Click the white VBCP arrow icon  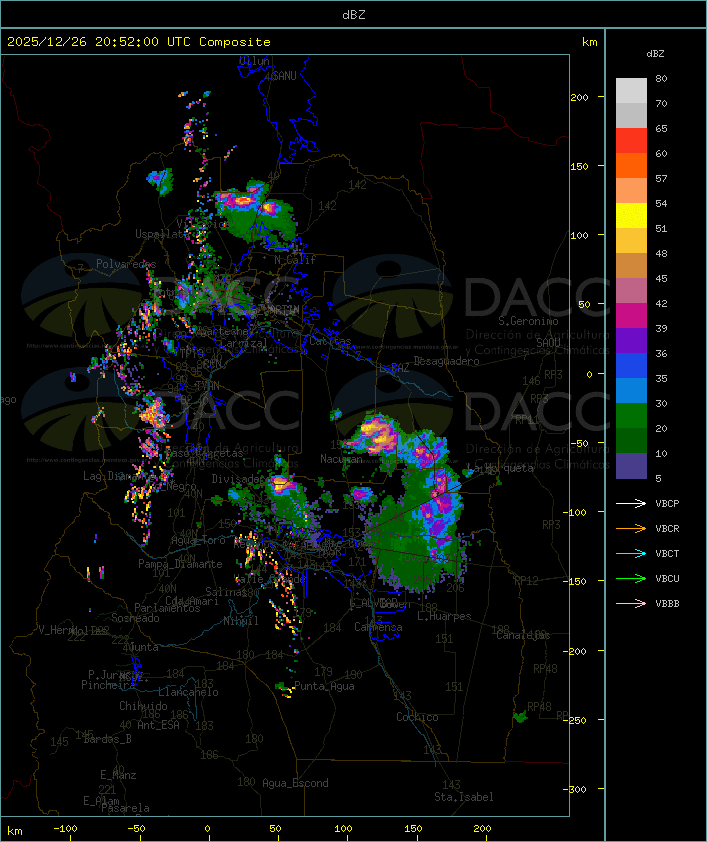[x=631, y=503]
